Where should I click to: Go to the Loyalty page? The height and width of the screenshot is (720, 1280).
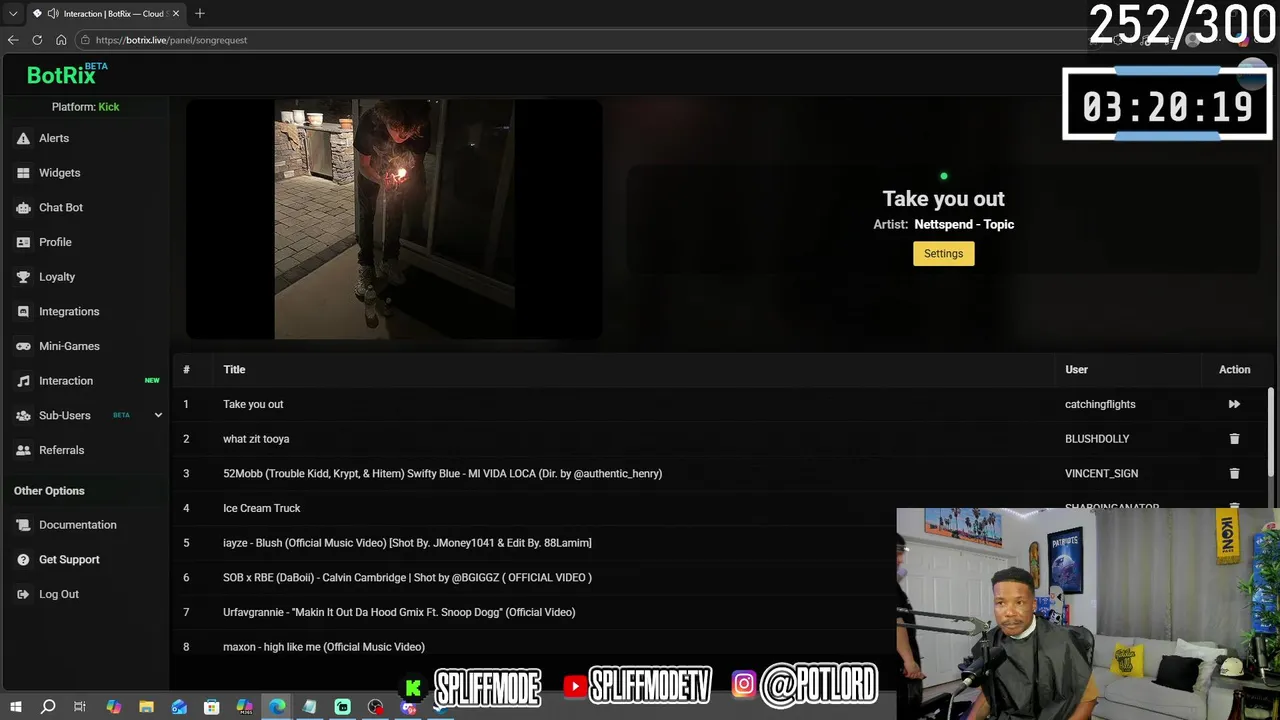click(57, 277)
